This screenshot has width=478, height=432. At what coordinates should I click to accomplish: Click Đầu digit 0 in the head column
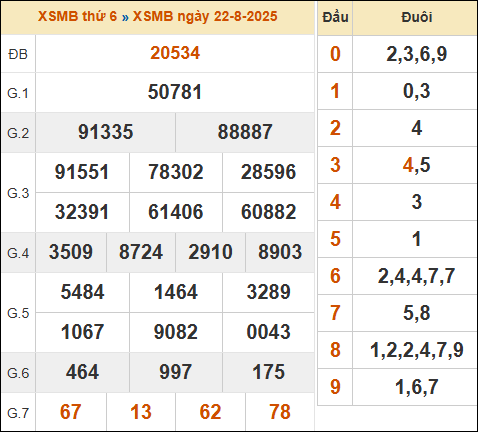click(335, 54)
